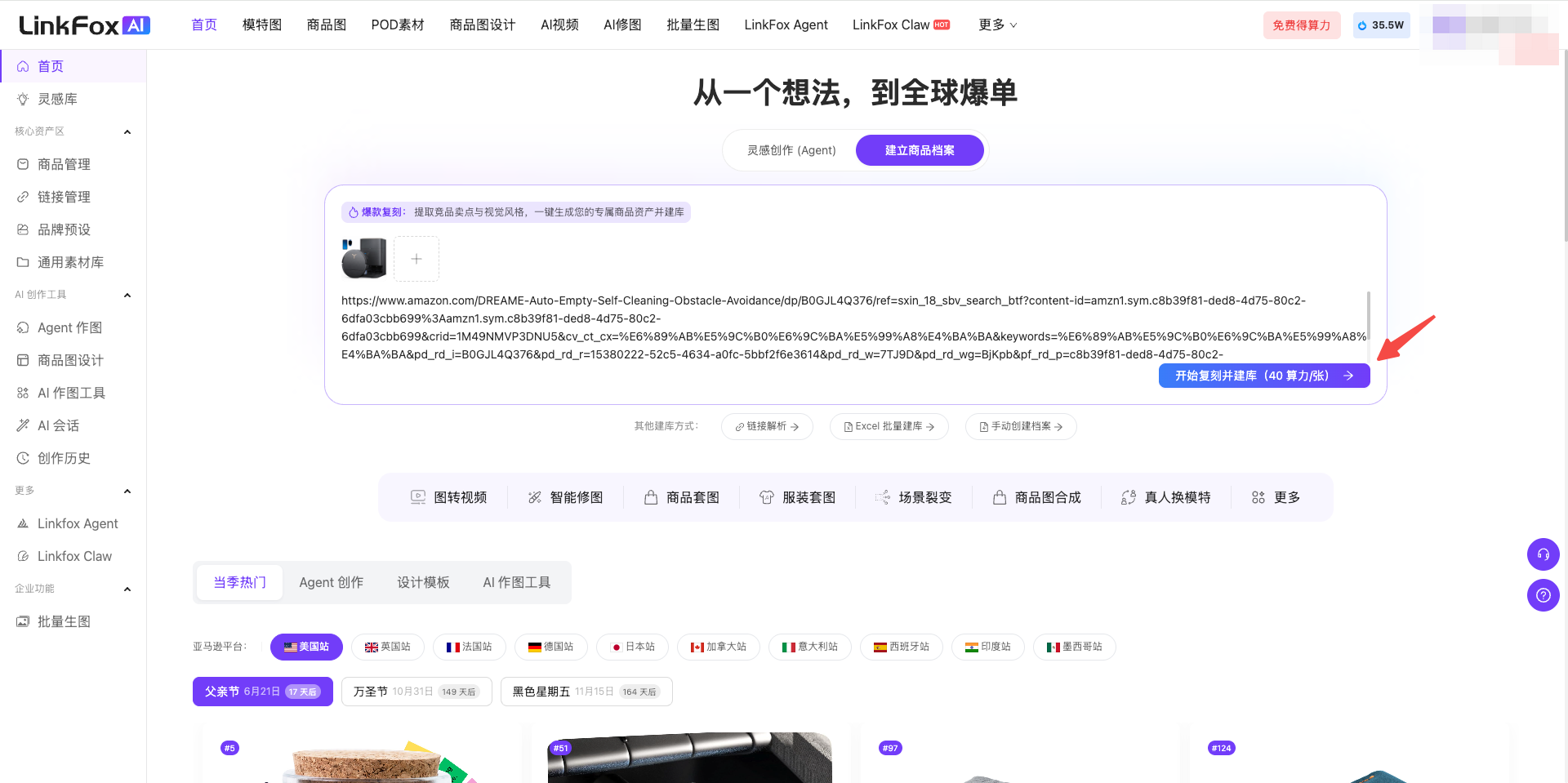Click 开始复刻并建库 button

coord(1264,376)
